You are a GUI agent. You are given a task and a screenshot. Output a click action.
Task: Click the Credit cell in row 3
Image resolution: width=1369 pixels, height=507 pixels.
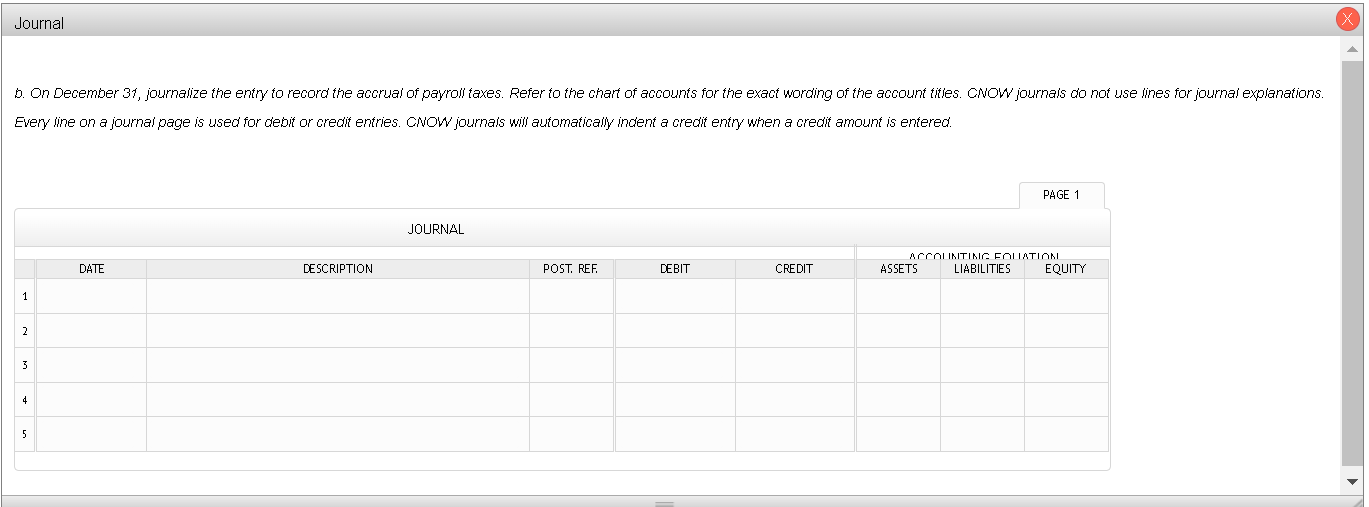tap(795, 365)
